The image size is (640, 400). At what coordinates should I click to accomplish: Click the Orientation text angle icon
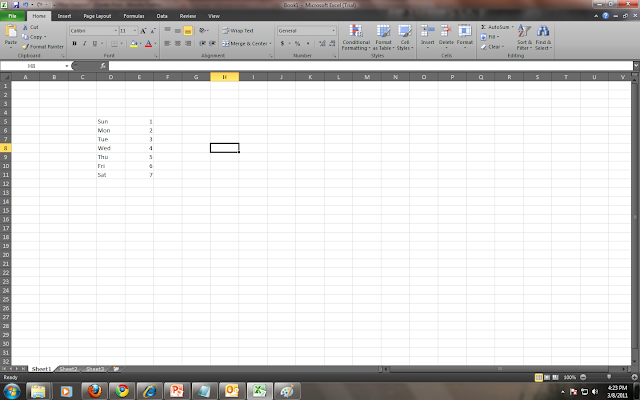[x=203, y=31]
